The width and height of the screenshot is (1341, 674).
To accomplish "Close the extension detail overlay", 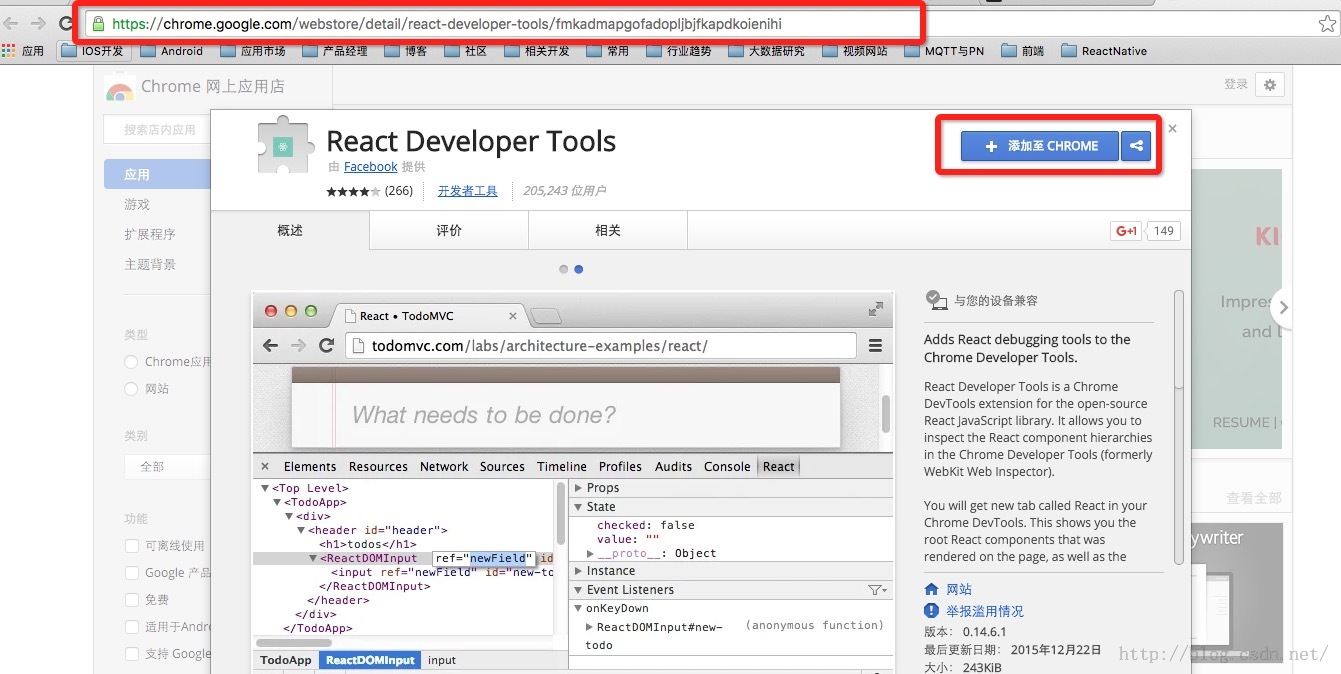I will pos(1173,129).
